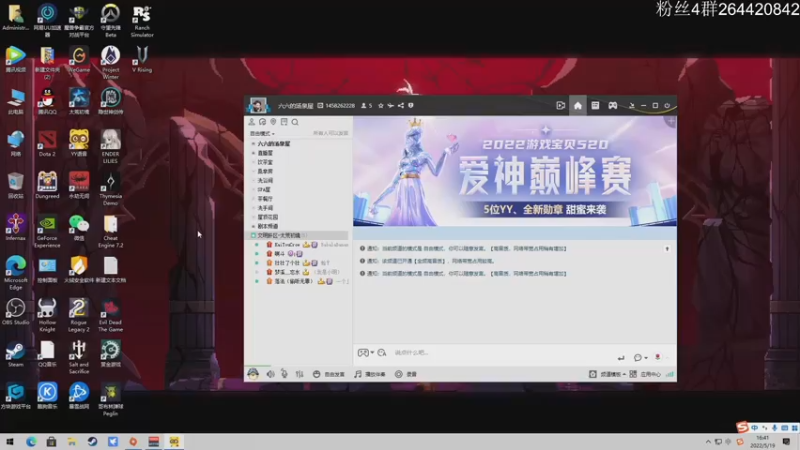This screenshot has height=450, width=800.
Task: Click the network signal bars icon
Action: tap(669, 374)
